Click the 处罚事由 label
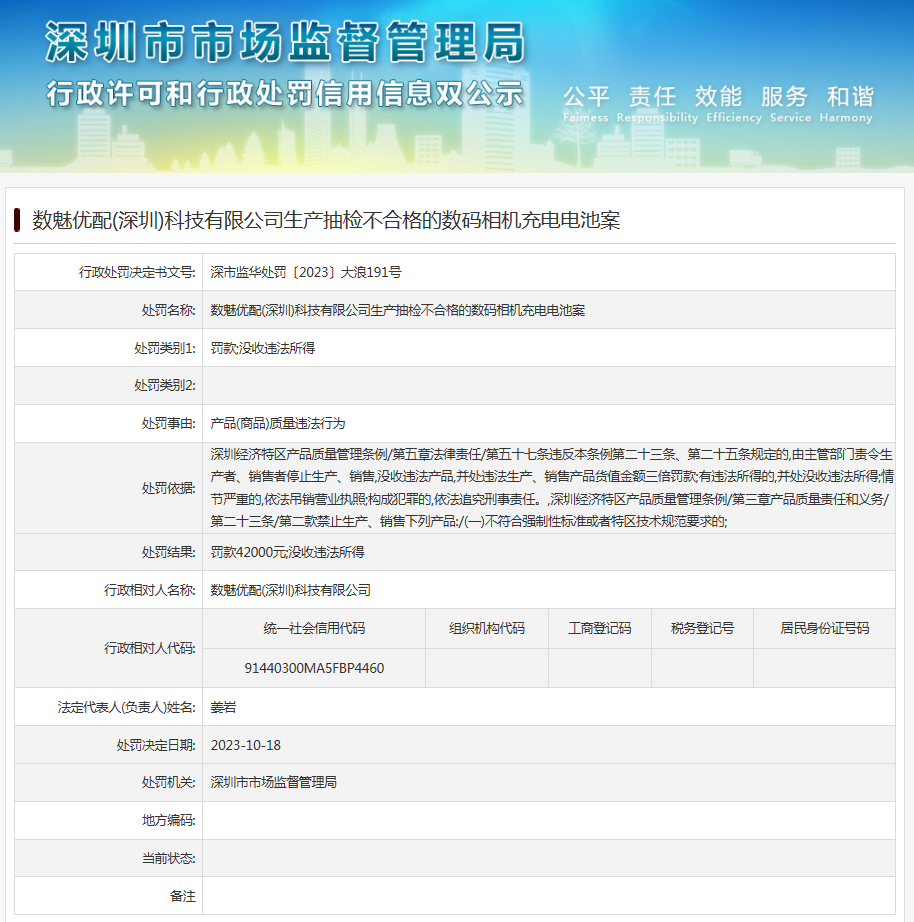The image size is (914, 922). (168, 423)
